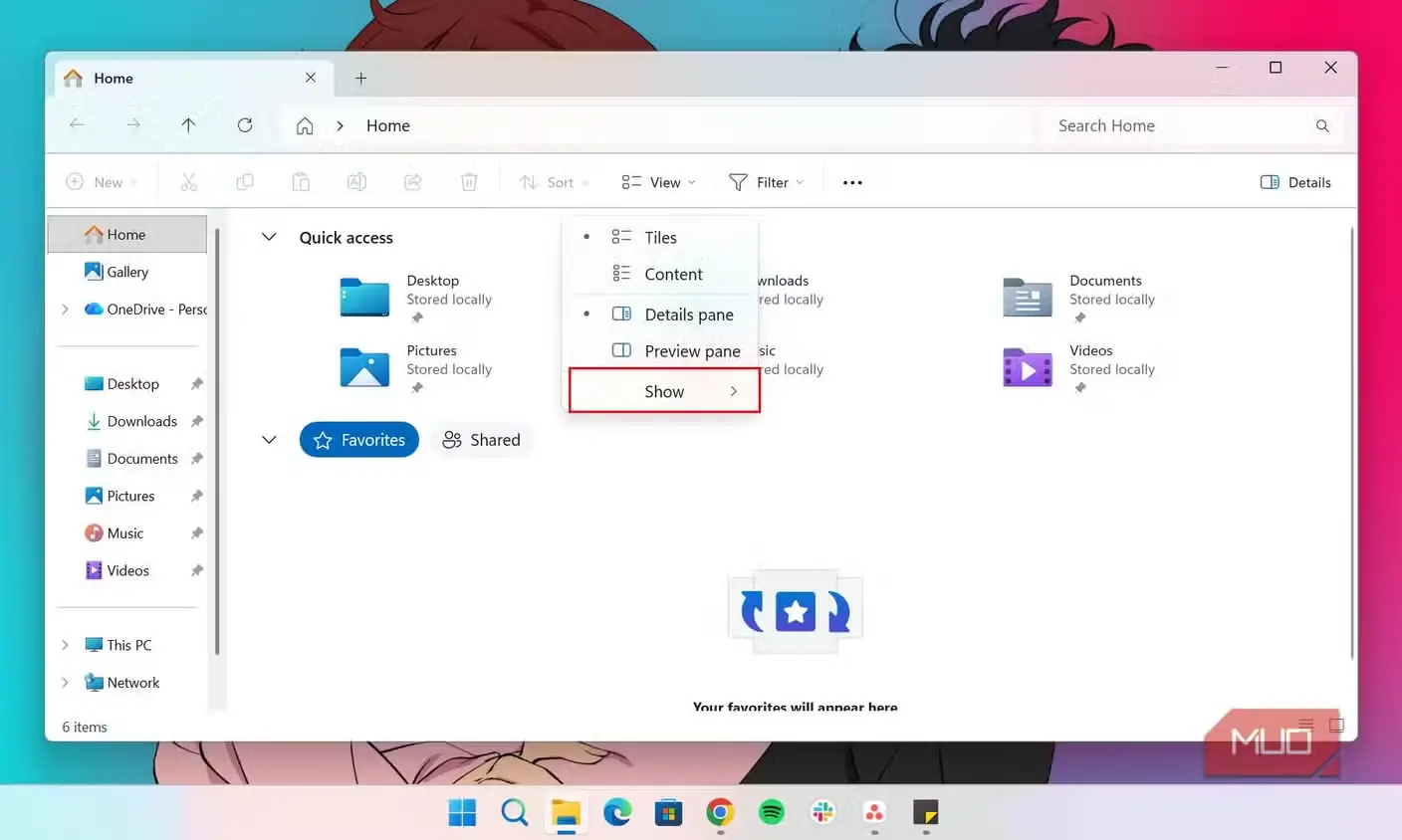Screen dimensions: 1402x840
Task: Click the search magnifier icon
Action: pos(1322,125)
